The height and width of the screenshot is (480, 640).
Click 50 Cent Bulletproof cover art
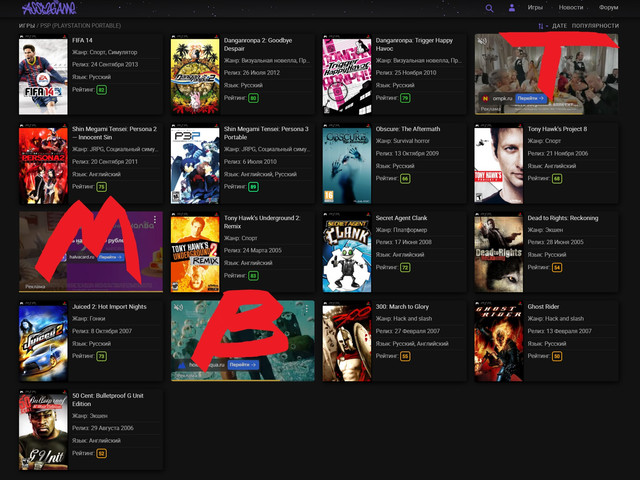pyautogui.click(x=43, y=430)
